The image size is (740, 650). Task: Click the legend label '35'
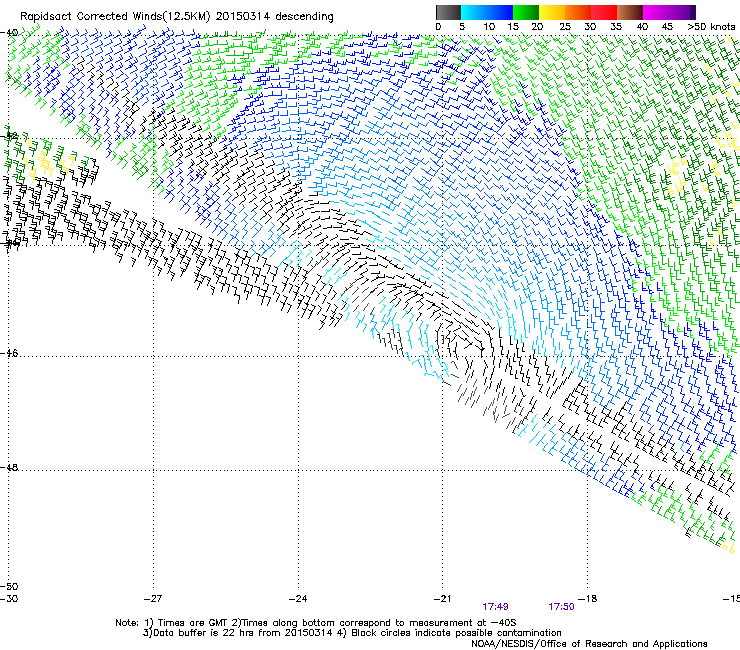click(616, 26)
